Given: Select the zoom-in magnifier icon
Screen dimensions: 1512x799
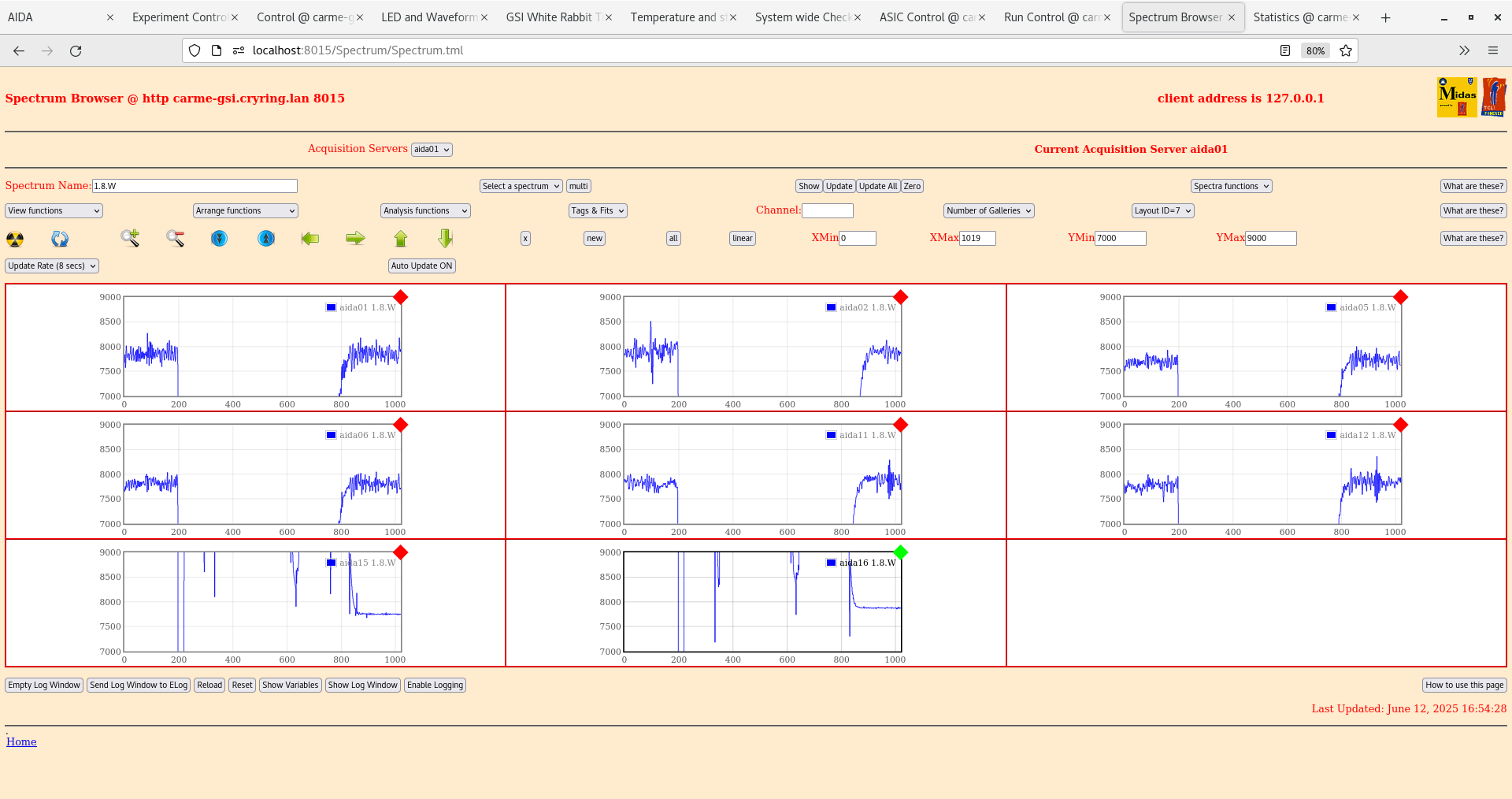Looking at the screenshot, I should coord(129,239).
